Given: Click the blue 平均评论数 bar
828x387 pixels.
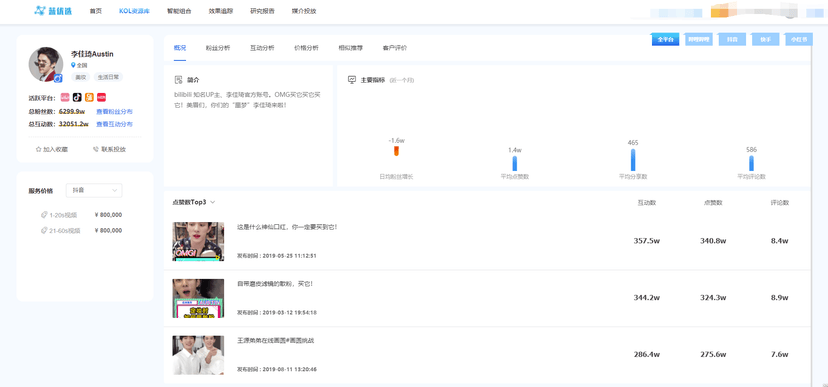Looking at the screenshot, I should pyautogui.click(x=751, y=164).
